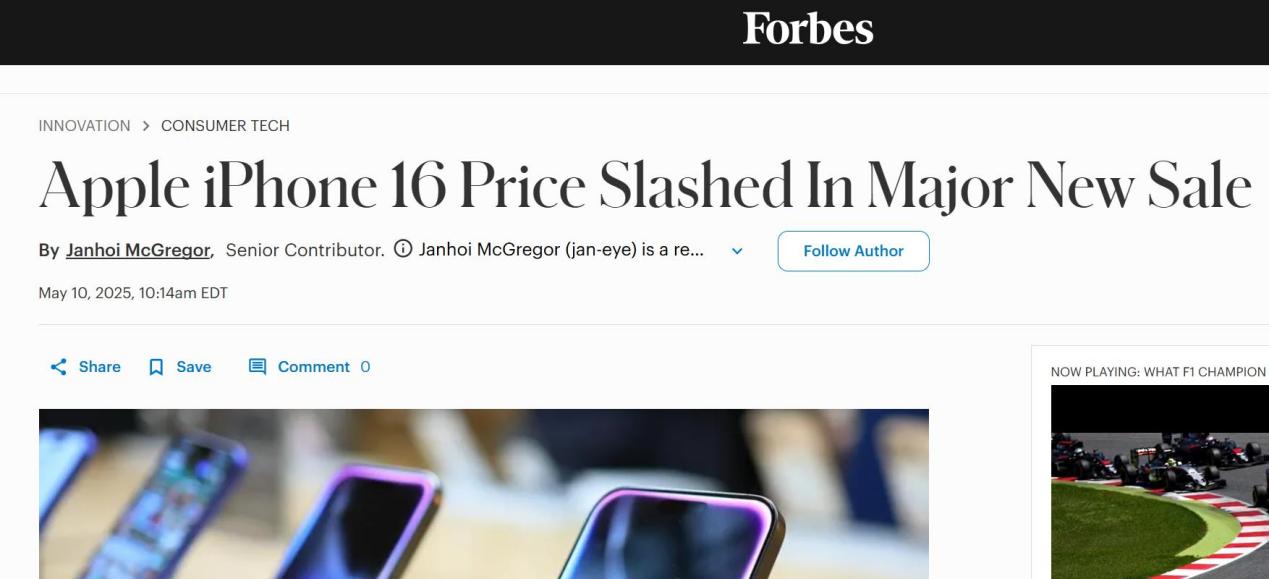Click the comment count number zero
The height and width of the screenshot is (579, 1269).
click(x=365, y=367)
